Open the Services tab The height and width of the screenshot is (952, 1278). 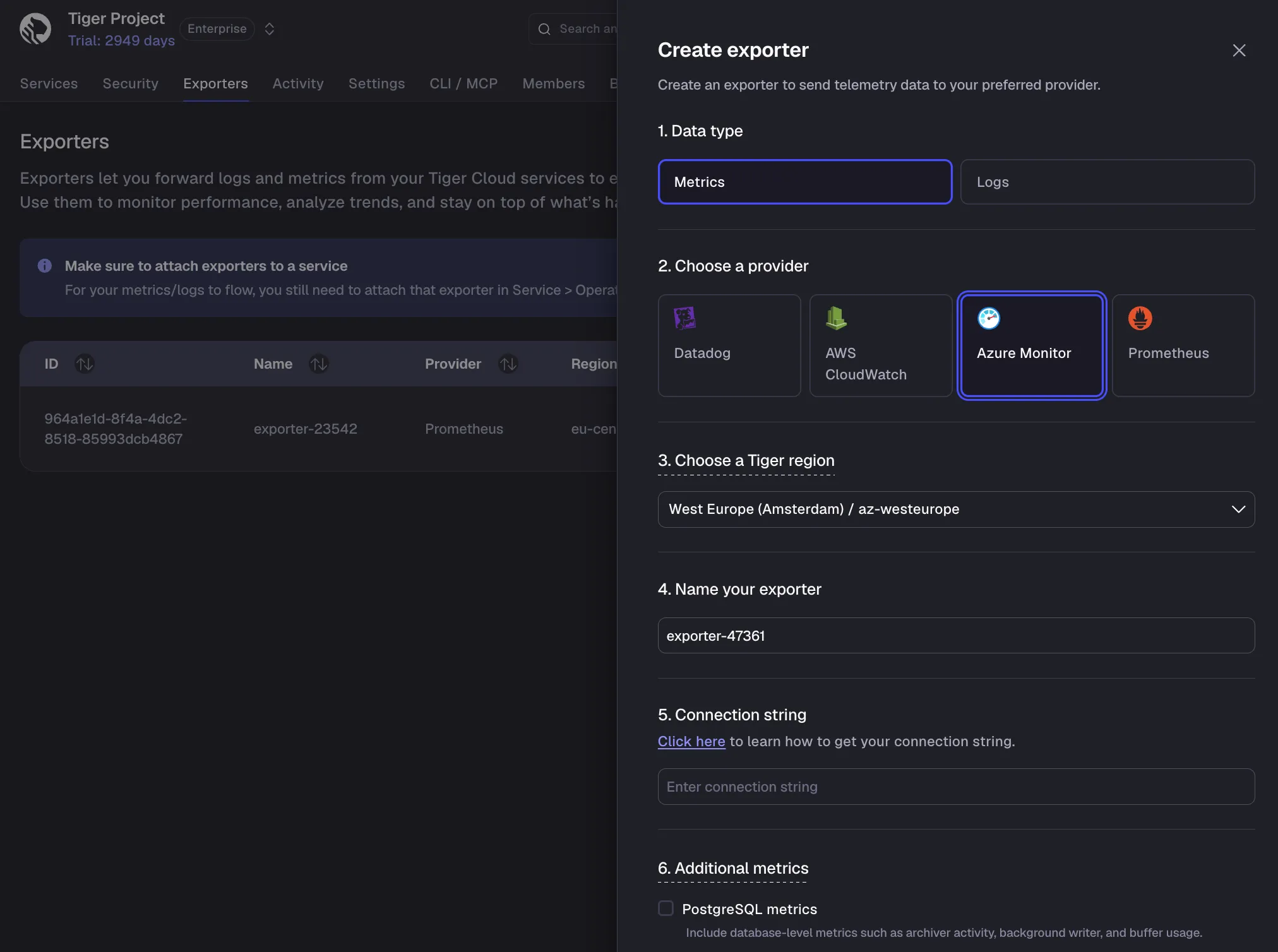(x=49, y=83)
